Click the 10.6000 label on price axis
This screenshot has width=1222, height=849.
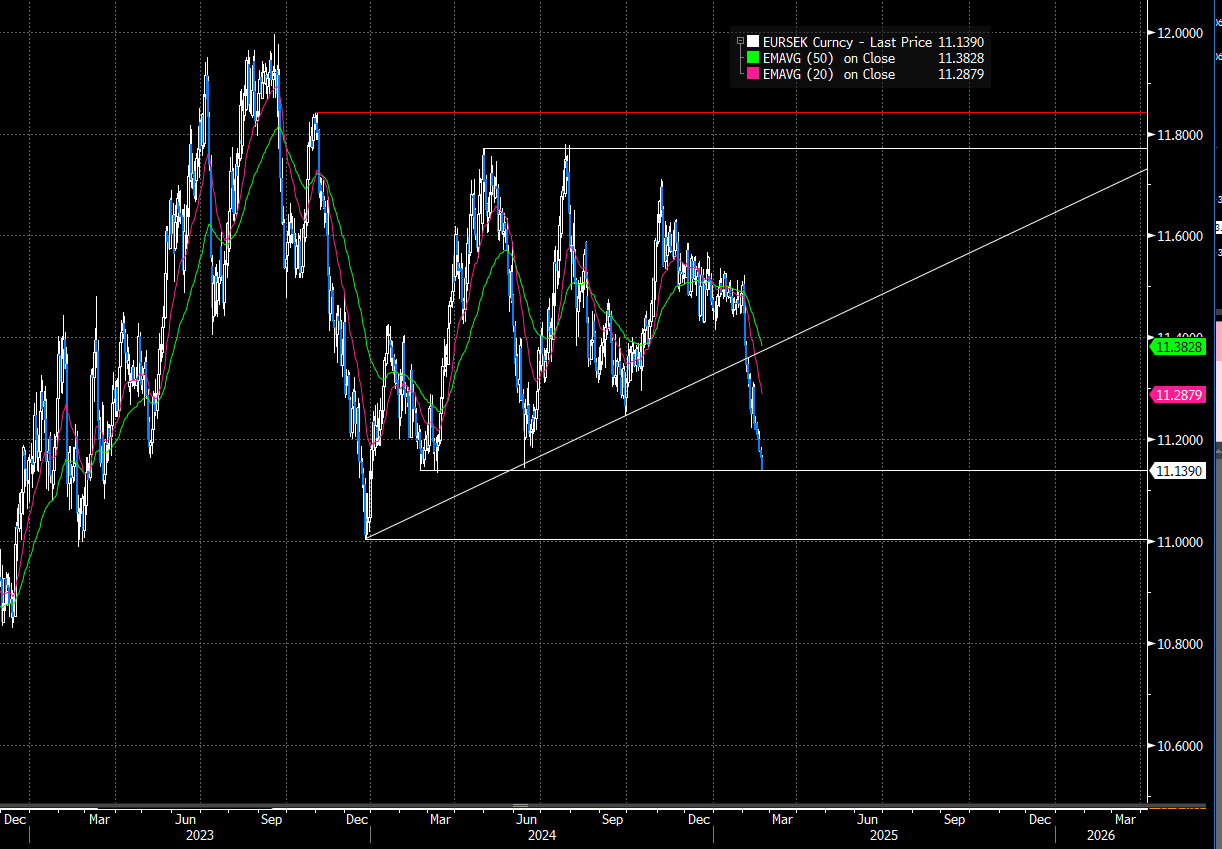[1180, 746]
